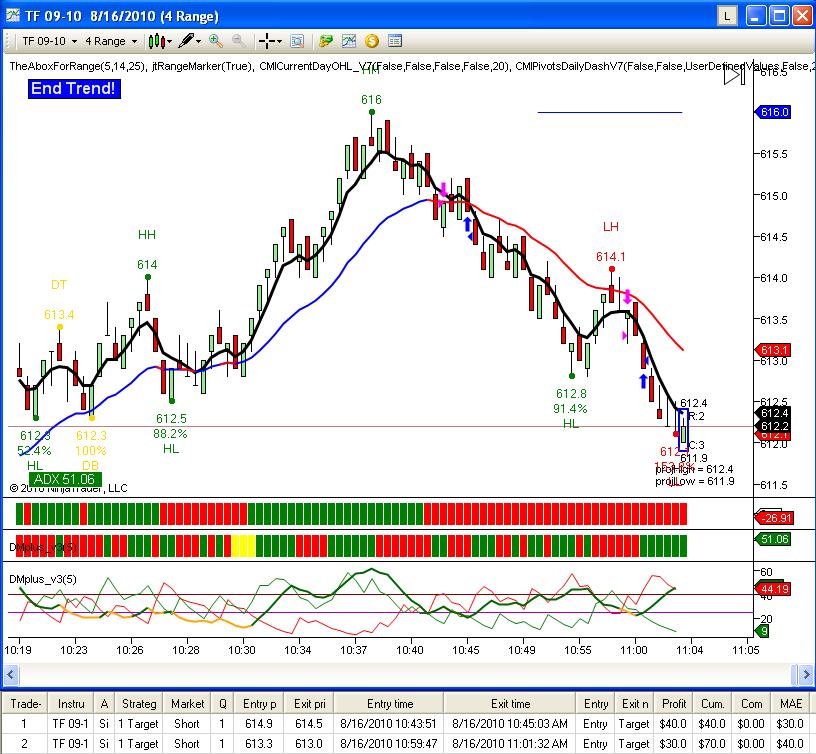The height and width of the screenshot is (754, 816).
Task: Click the 44.19 DMplus value marker
Action: (774, 589)
